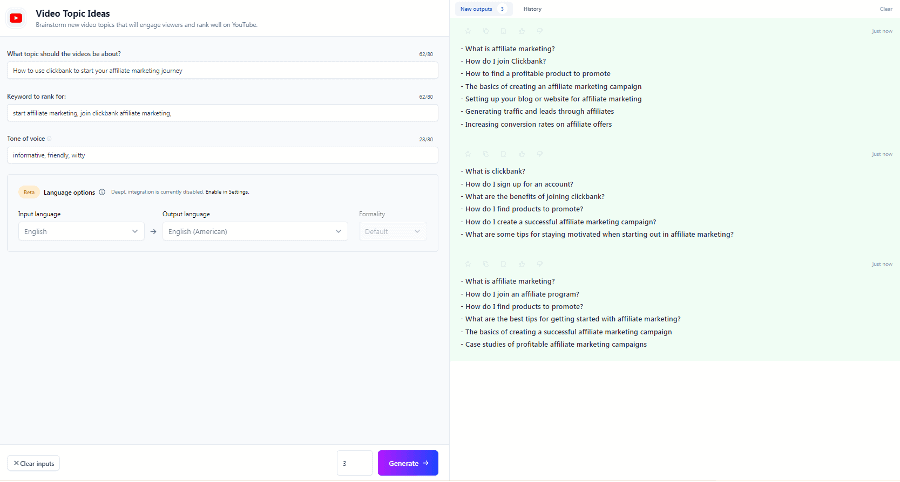Click "How do I join an affiliate program?"

coord(522,294)
